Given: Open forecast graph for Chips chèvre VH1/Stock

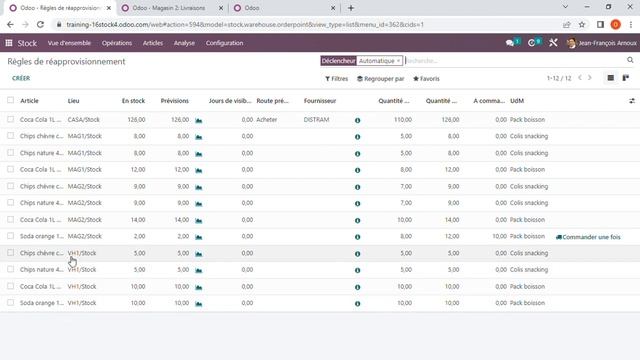Looking at the screenshot, I should click(x=199, y=254).
